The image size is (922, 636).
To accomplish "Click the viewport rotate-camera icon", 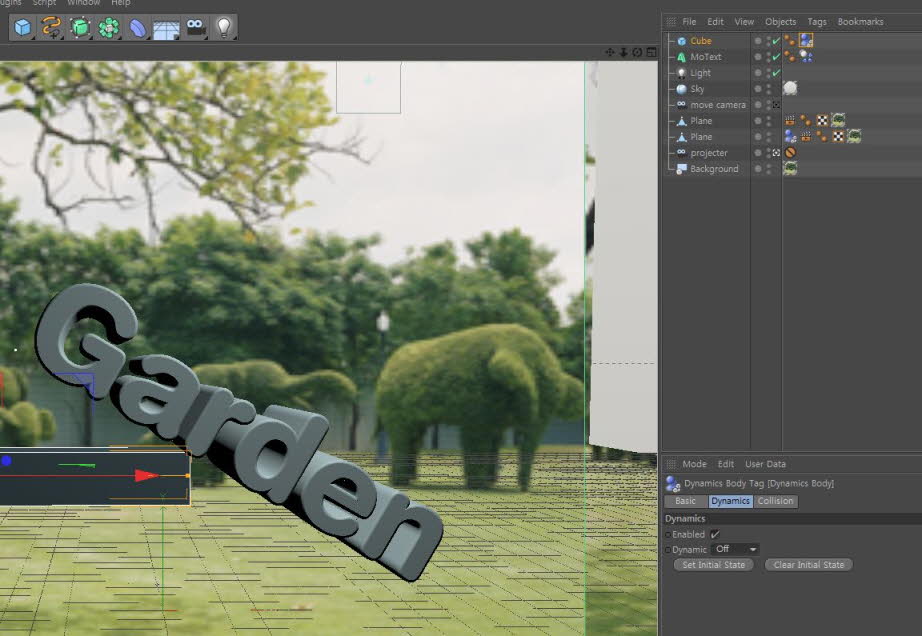I will point(637,52).
